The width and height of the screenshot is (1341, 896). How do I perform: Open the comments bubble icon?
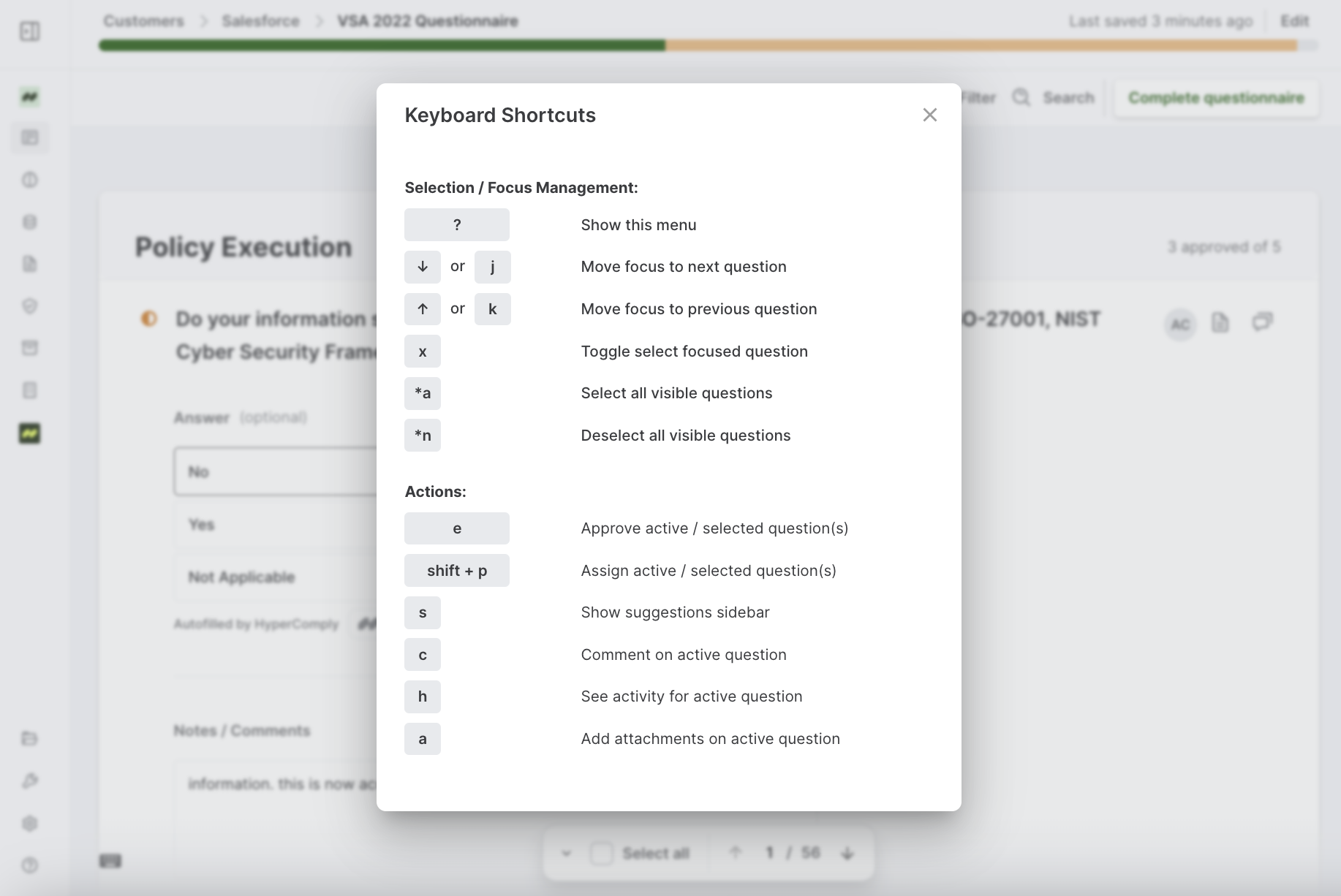(x=1263, y=322)
